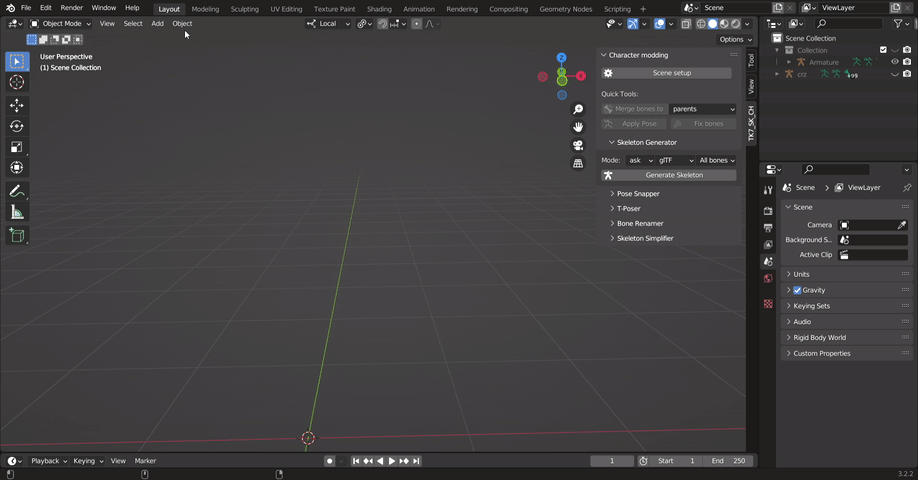This screenshot has width=918, height=480.
Task: Switch to the Sculpting workspace tab
Action: 245,9
